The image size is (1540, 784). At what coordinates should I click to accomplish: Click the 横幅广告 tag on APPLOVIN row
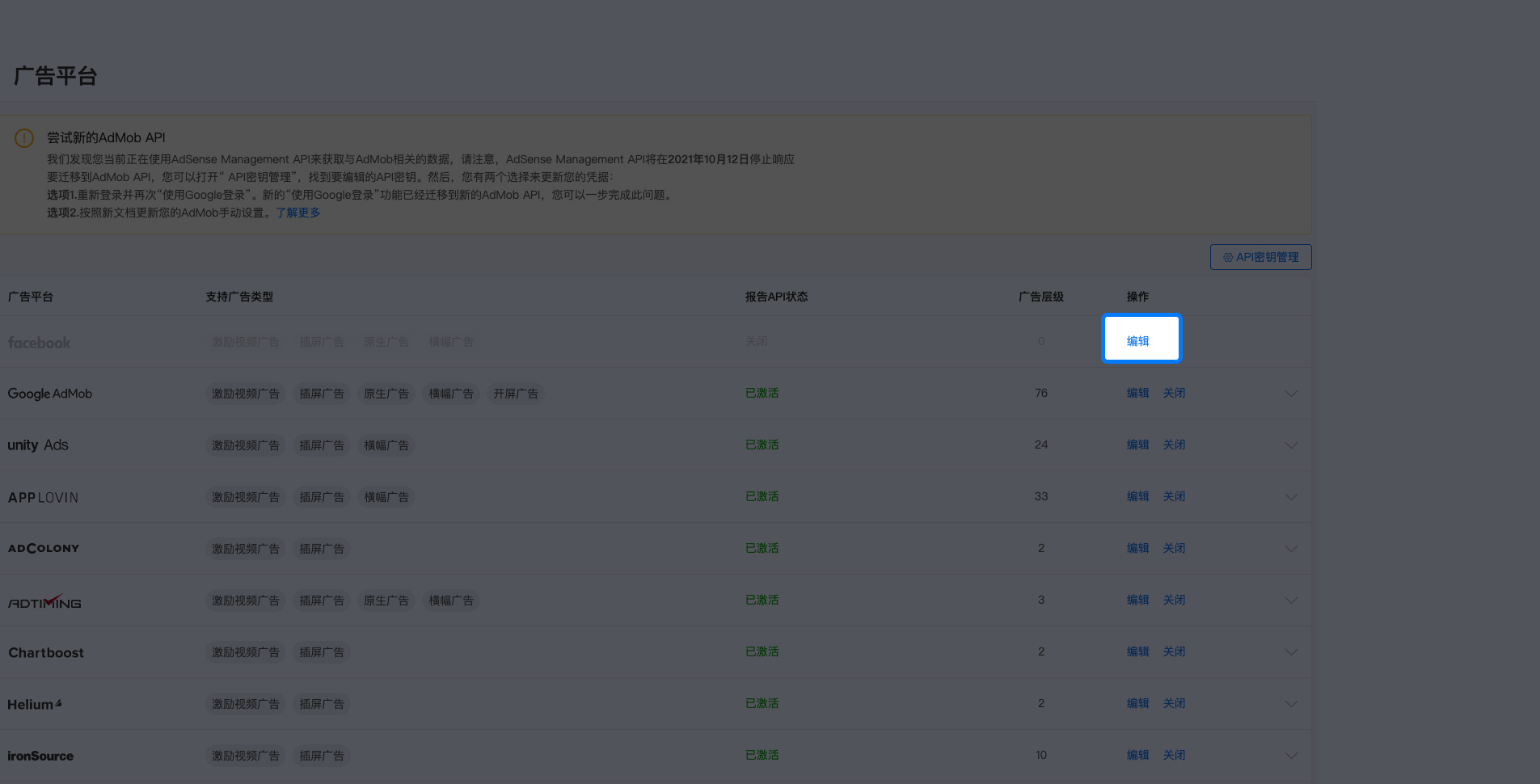click(386, 497)
